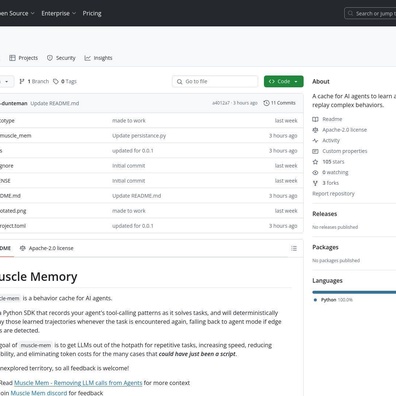Open the 'Update README.md' latest commit message

[x=55, y=103]
